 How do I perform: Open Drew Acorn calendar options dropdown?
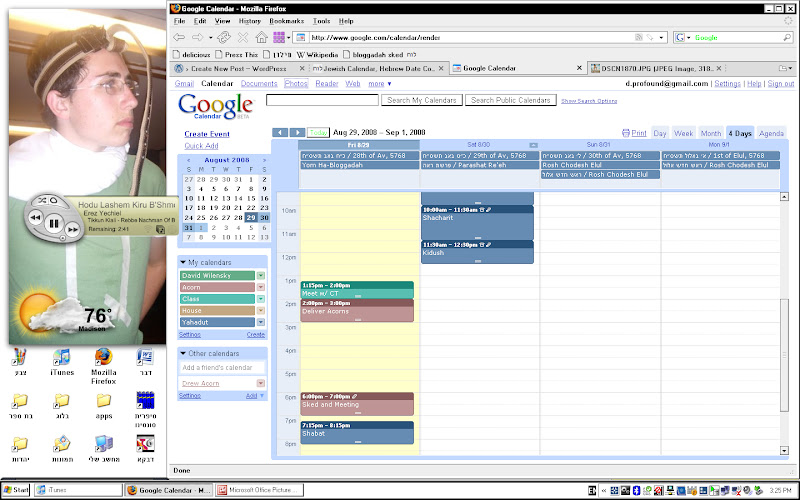pos(261,384)
